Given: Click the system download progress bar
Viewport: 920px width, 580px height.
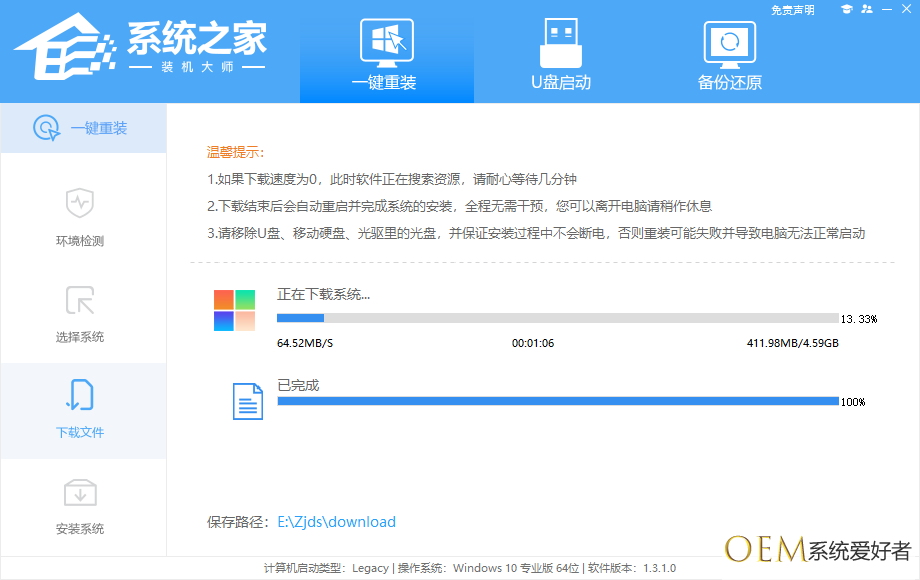Looking at the screenshot, I should (557, 318).
